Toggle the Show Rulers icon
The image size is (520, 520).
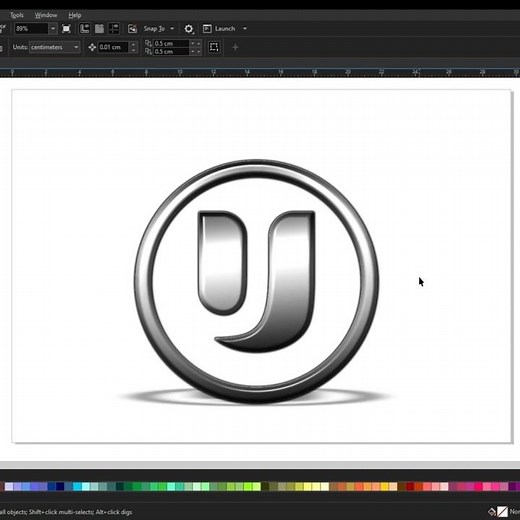coord(85,29)
